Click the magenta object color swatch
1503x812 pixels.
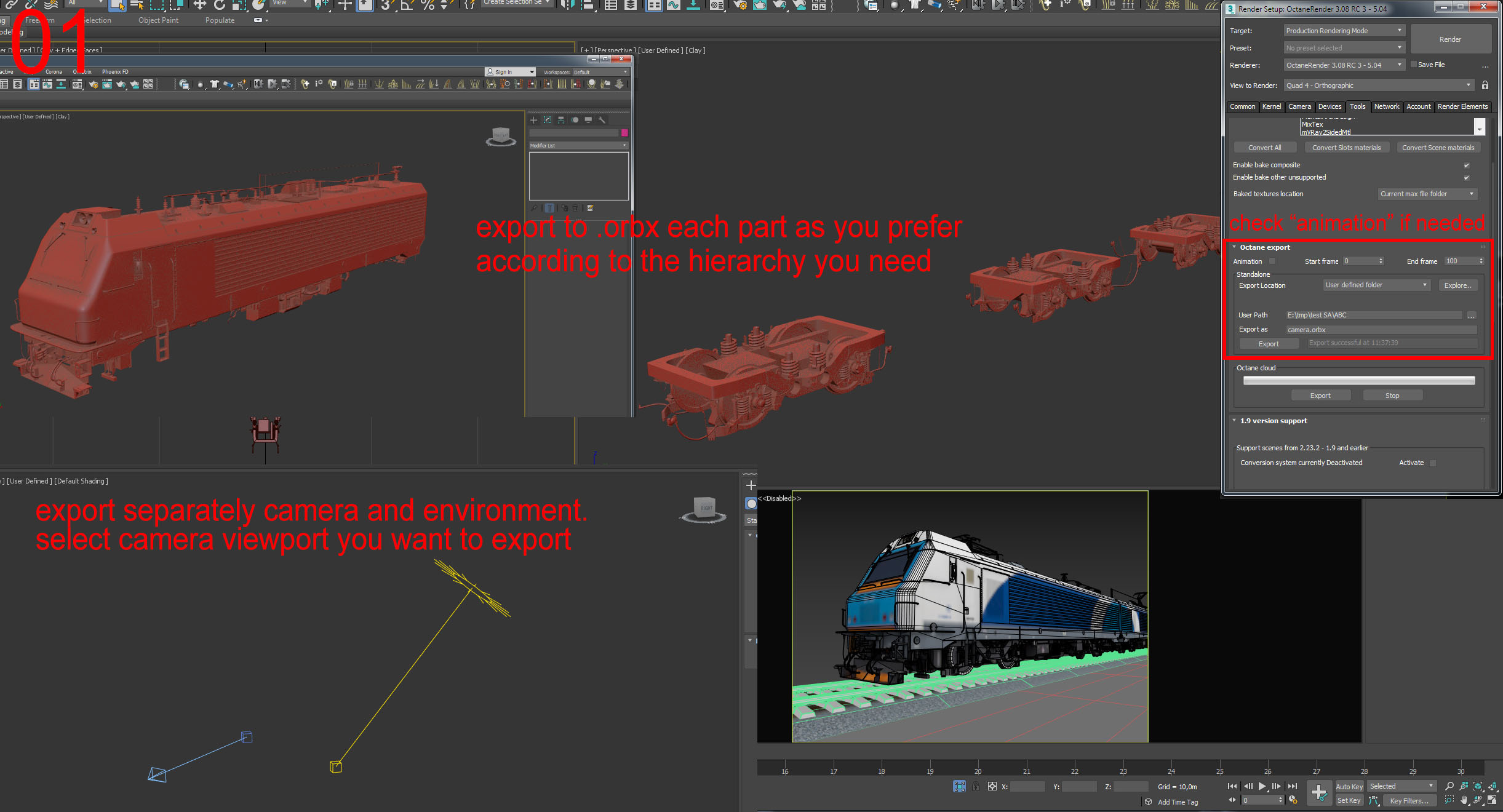point(624,133)
